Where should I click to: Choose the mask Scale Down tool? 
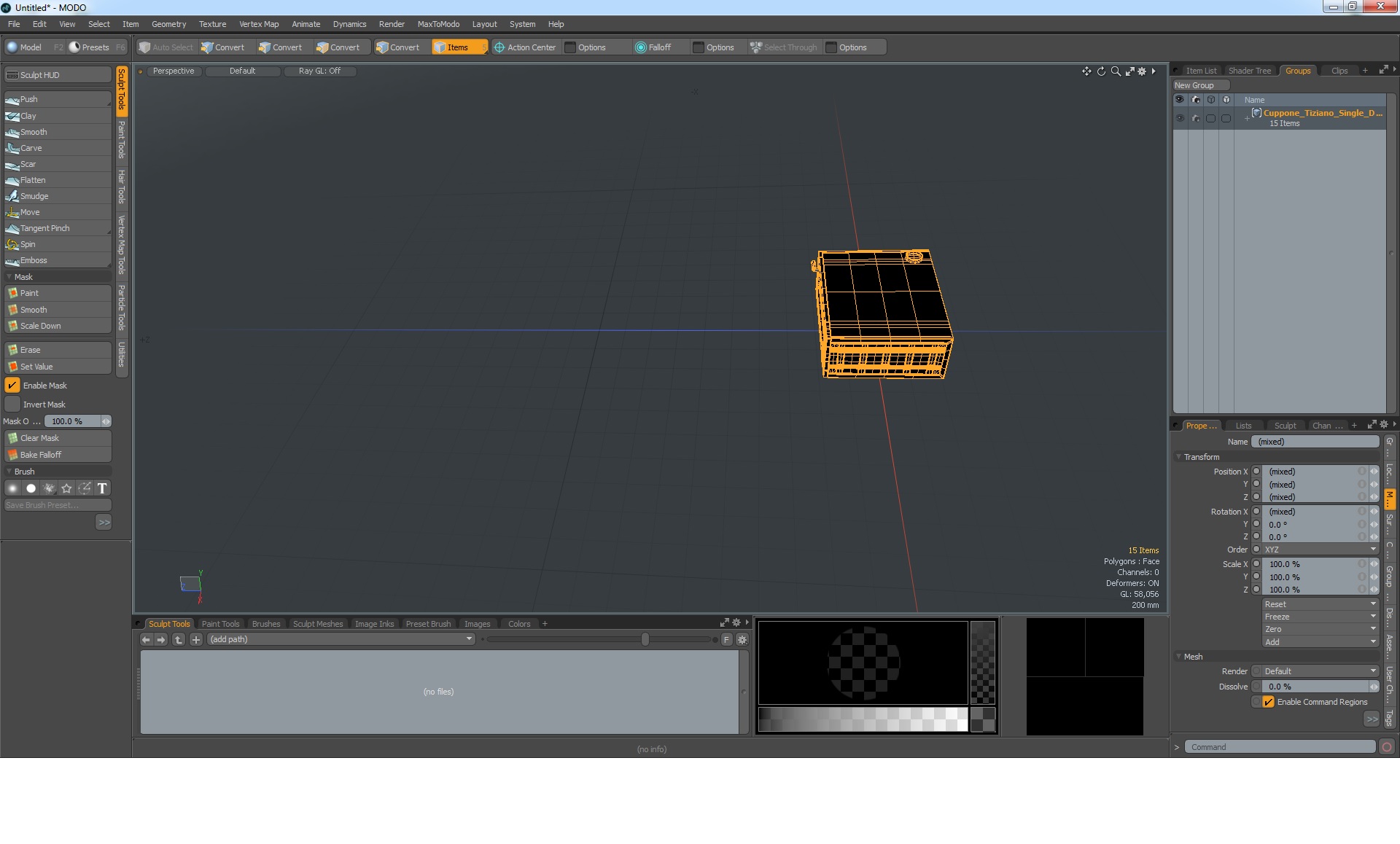pyautogui.click(x=58, y=326)
